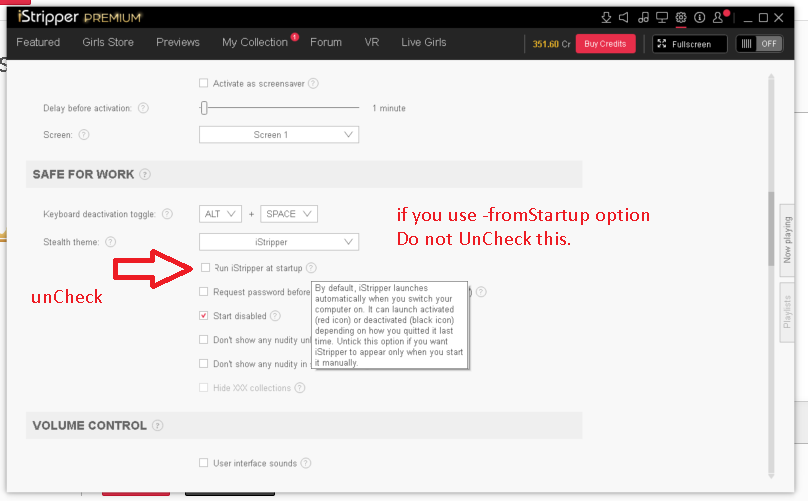Screen dimensions: 808x501
Task: Toggle first Don't show any nudity checkbox
Action: pyautogui.click(x=204, y=340)
